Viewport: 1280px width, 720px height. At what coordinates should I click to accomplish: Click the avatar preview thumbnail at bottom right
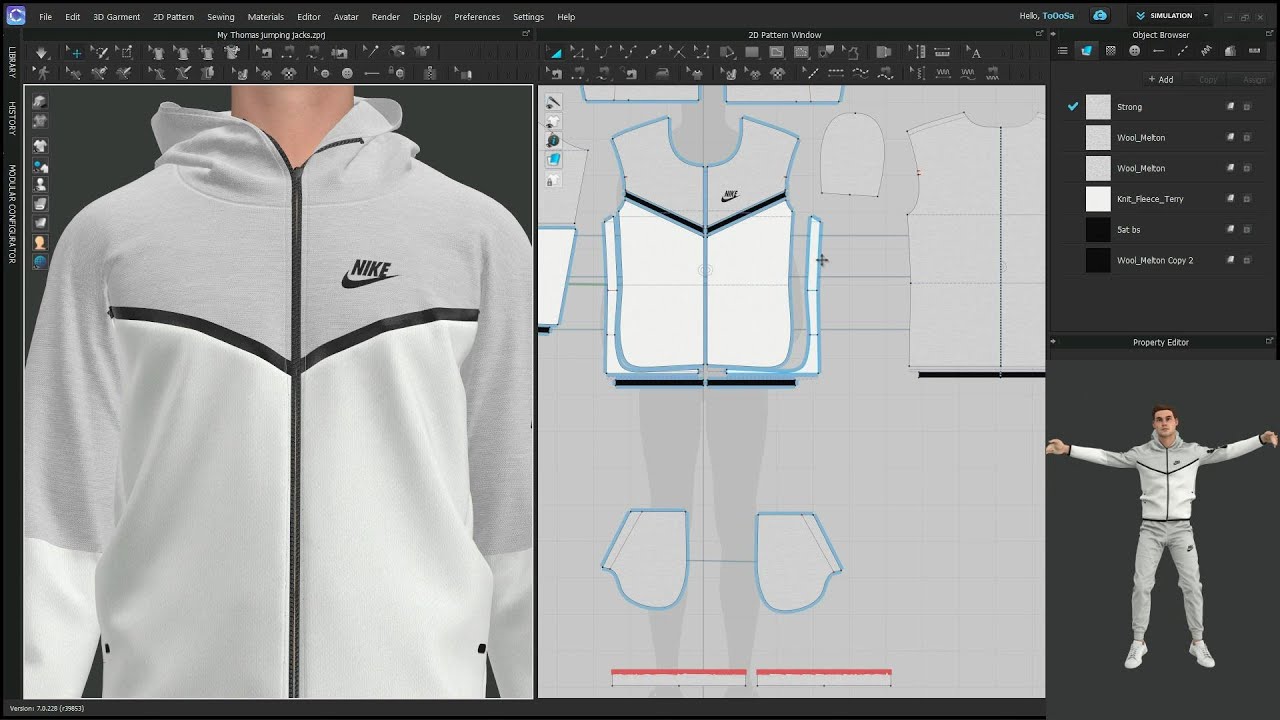[x=1163, y=535]
